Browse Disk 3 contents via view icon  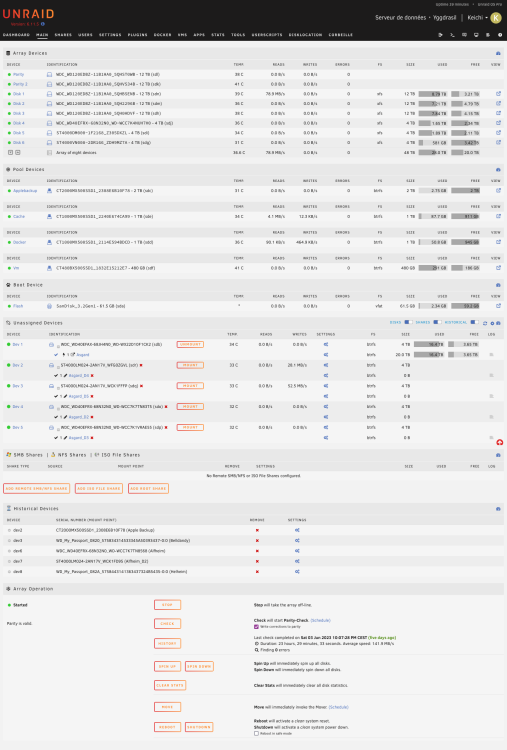(498, 113)
